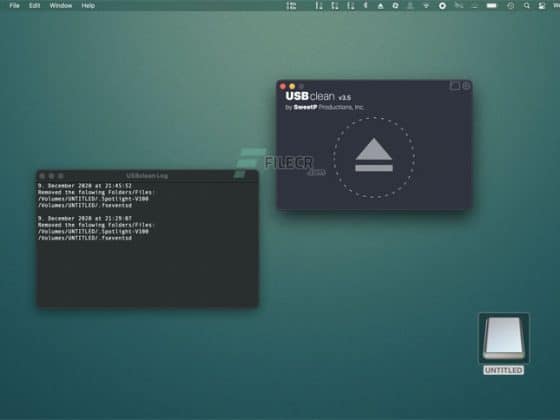Image resolution: width=560 pixels, height=420 pixels.
Task: Click the SweetP Productions, Inc. credit text
Action: click(324, 107)
